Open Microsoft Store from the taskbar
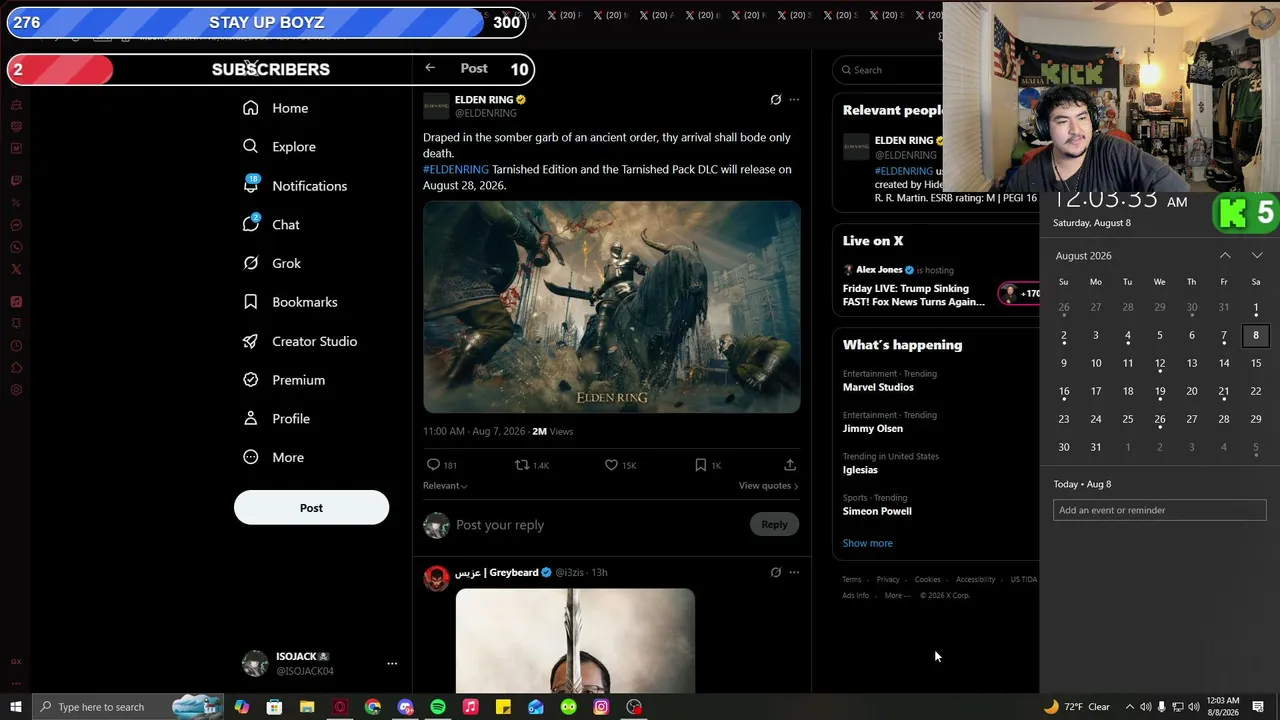1280x720 pixels. click(x=274, y=707)
